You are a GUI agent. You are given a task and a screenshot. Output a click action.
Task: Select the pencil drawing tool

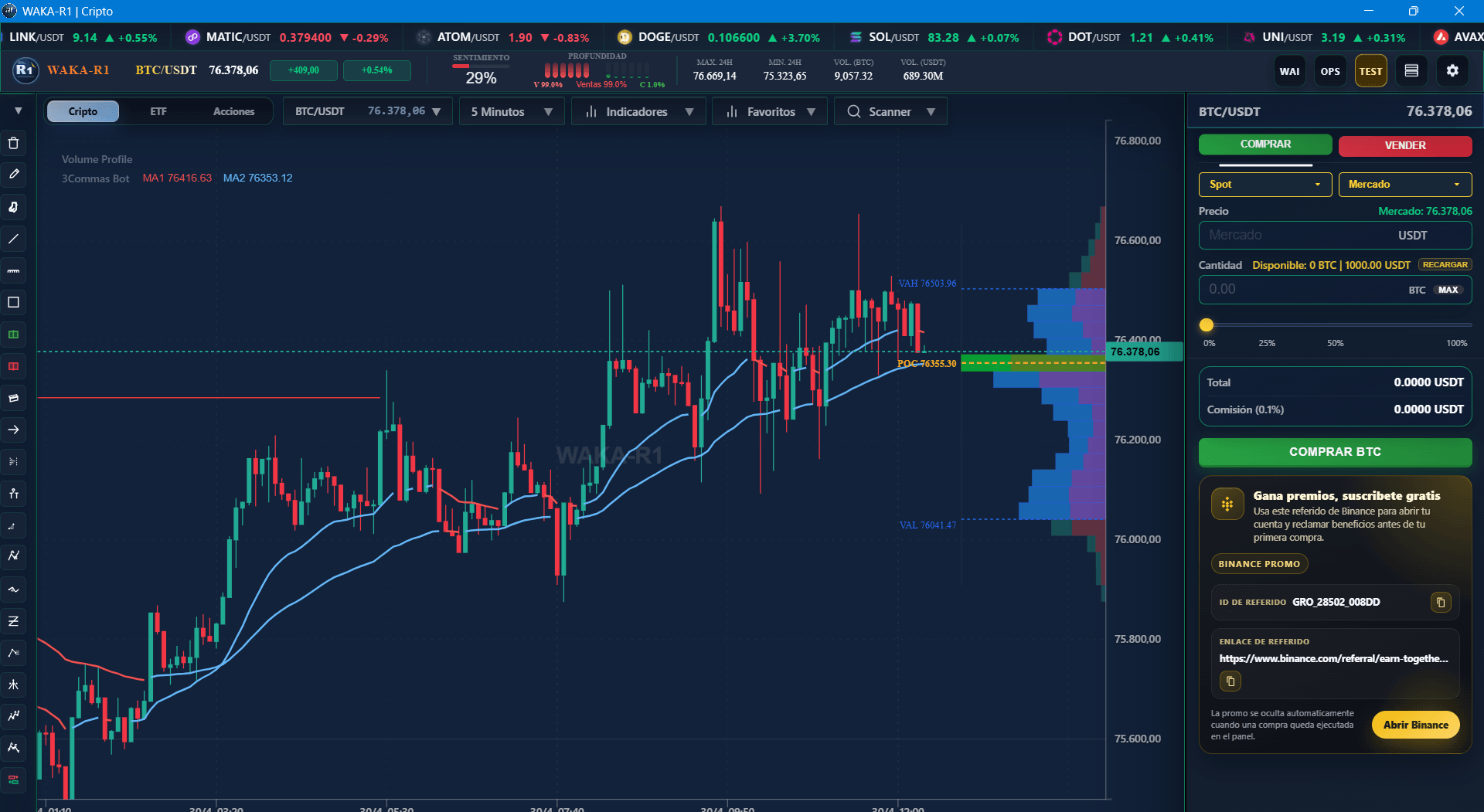click(13, 175)
